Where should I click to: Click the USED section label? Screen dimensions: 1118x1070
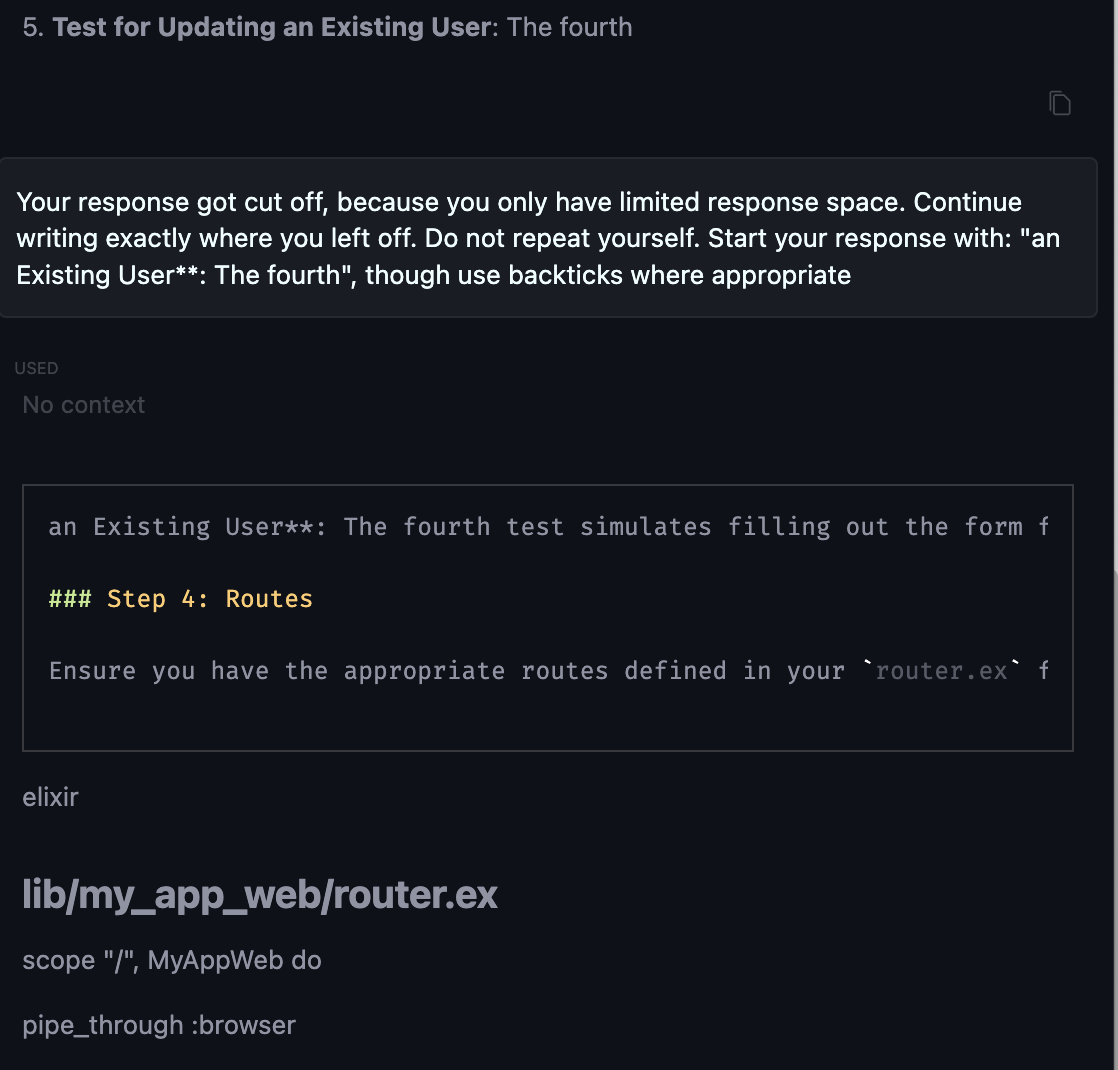pyautogui.click(x=36, y=368)
